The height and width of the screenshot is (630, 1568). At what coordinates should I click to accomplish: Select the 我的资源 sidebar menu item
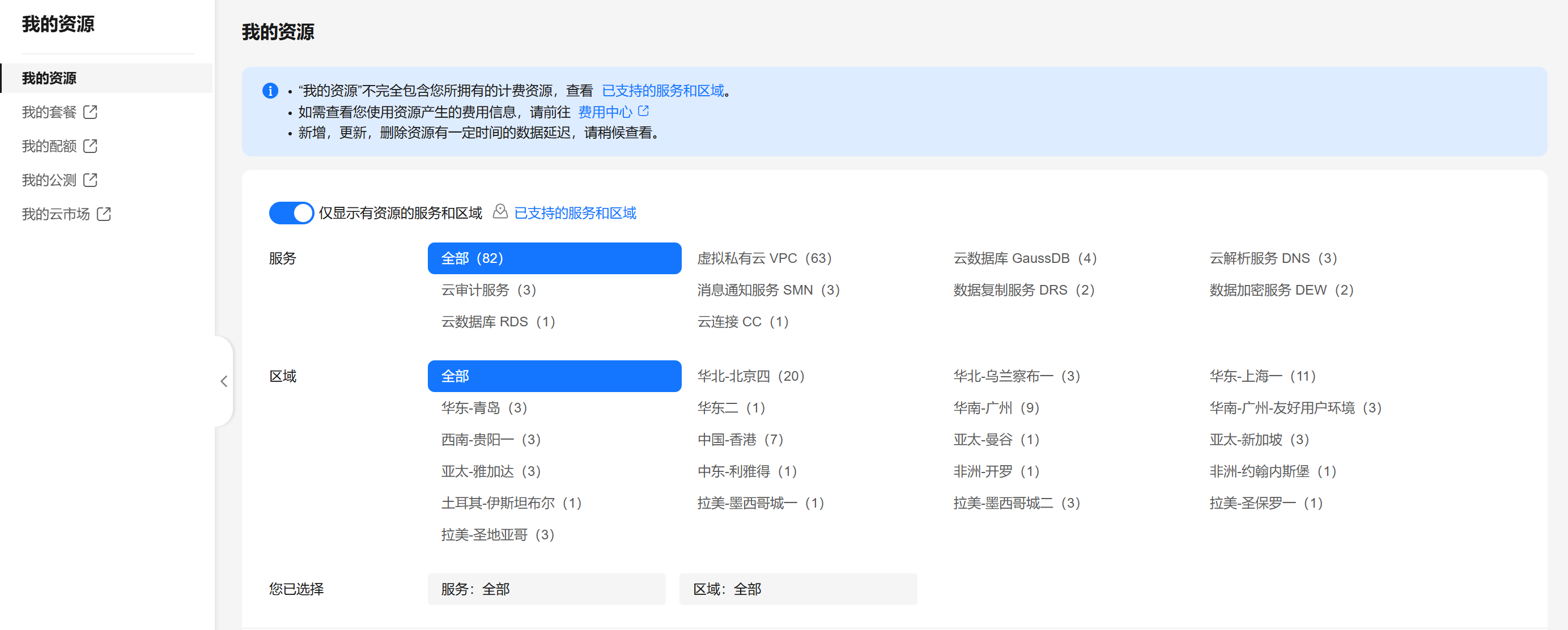click(49, 78)
